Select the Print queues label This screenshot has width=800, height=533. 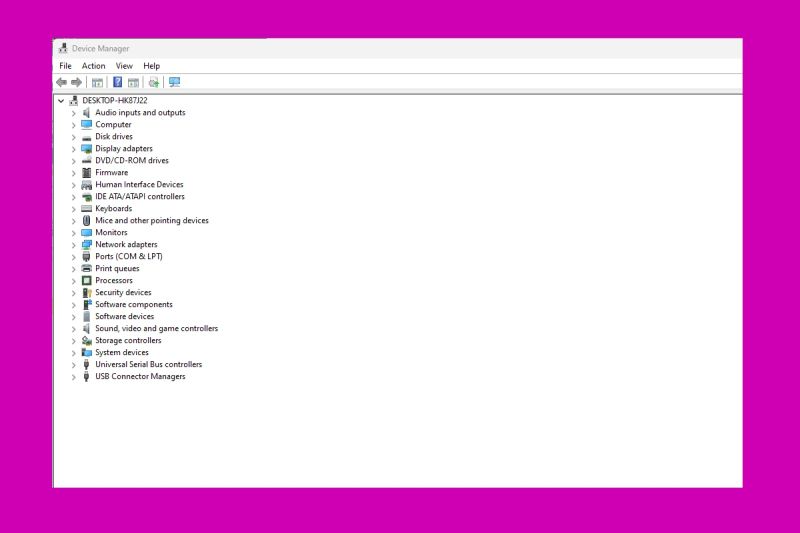pyautogui.click(x=117, y=268)
